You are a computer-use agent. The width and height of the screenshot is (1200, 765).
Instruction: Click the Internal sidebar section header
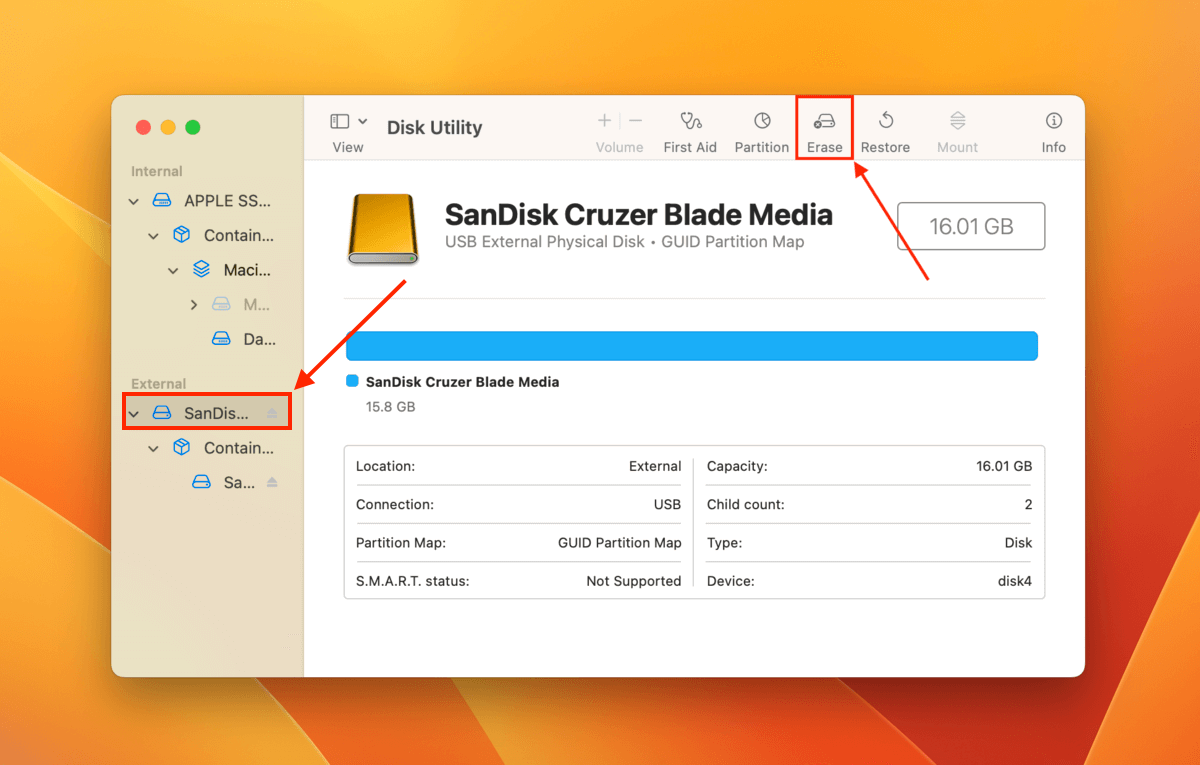pos(157,172)
